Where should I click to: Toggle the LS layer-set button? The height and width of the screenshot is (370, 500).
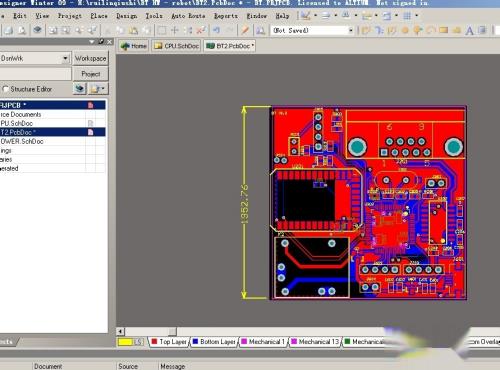click(139, 342)
